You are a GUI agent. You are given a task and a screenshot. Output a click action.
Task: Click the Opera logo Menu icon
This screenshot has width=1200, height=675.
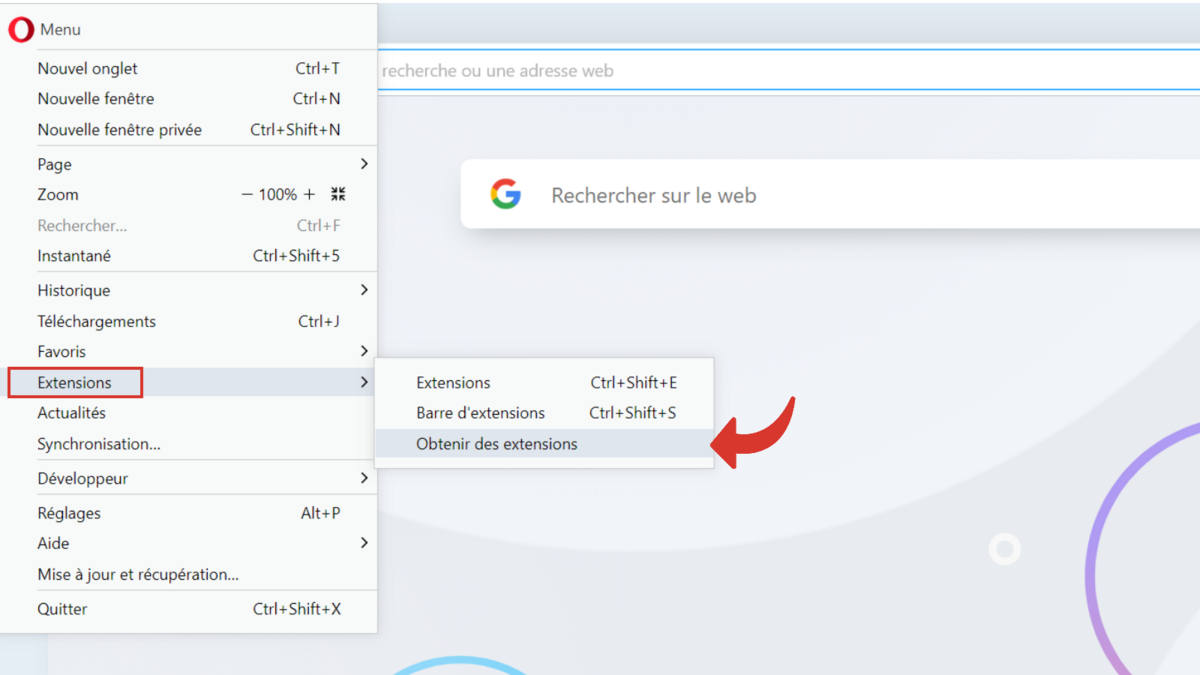point(21,30)
